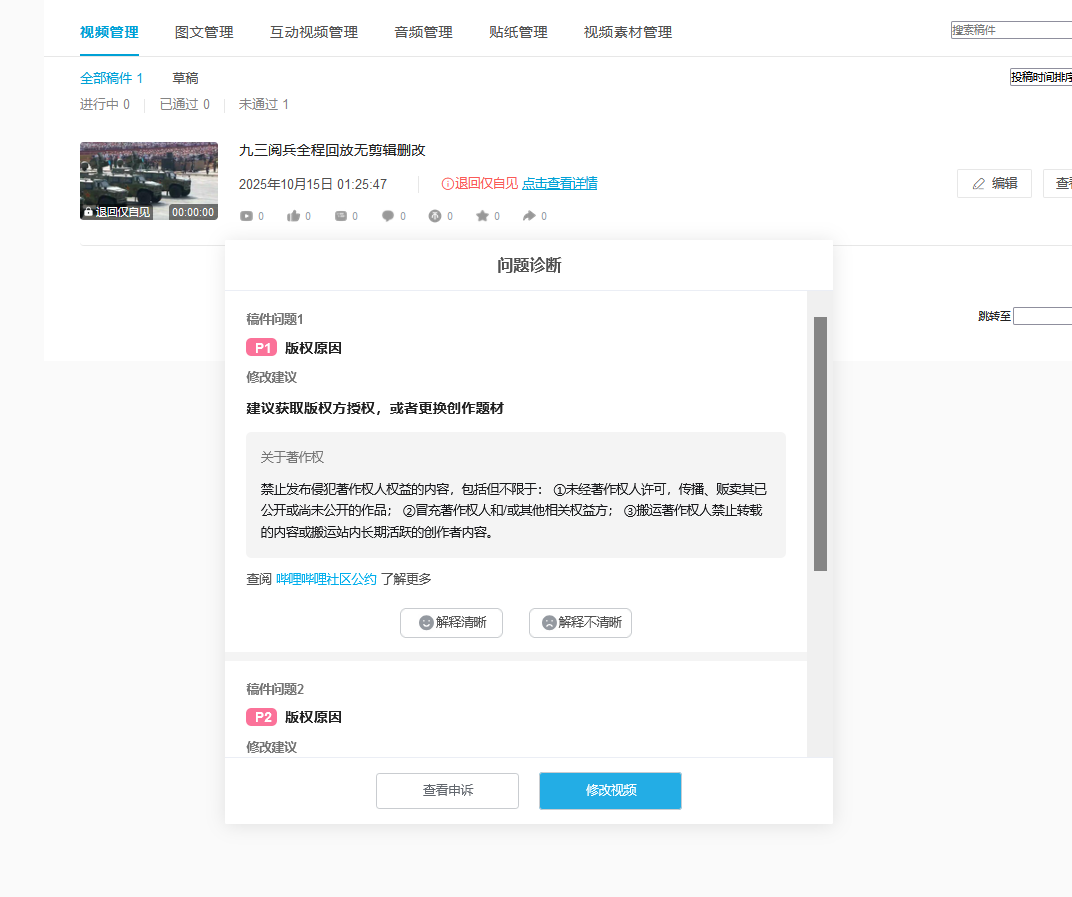Select the 草稿 drafts filter
The height and width of the screenshot is (897, 1072).
pos(185,78)
